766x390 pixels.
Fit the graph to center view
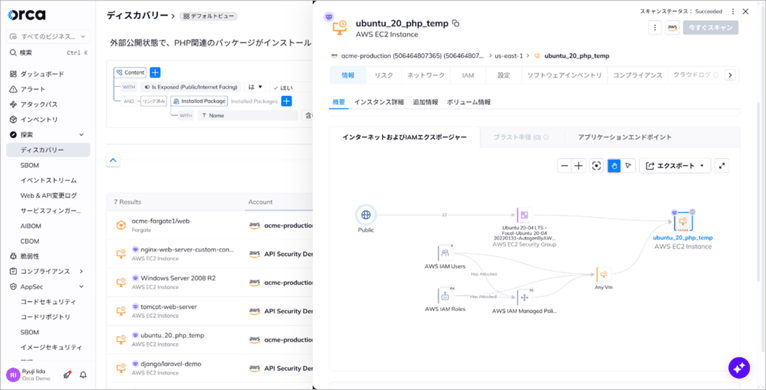click(x=596, y=166)
